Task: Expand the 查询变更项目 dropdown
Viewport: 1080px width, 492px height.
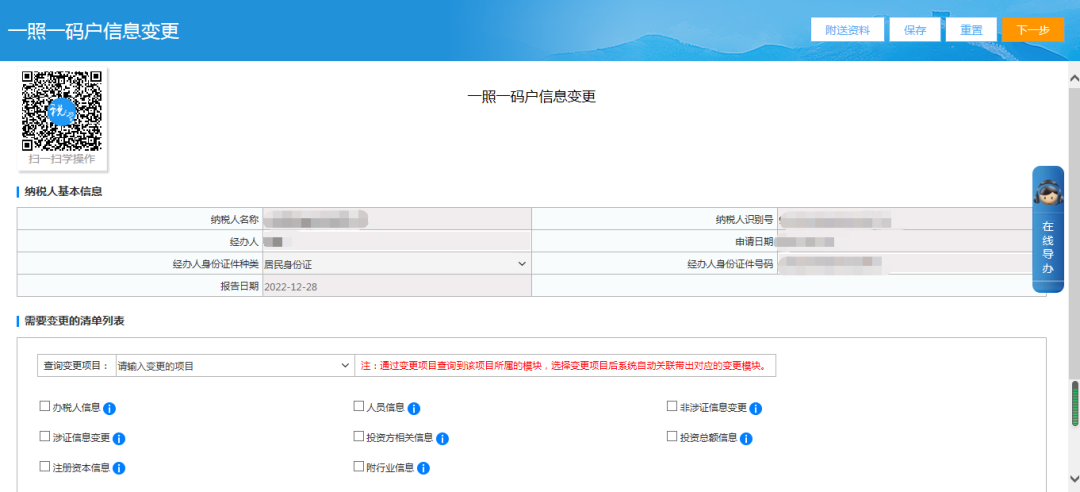Action: click(x=235, y=366)
